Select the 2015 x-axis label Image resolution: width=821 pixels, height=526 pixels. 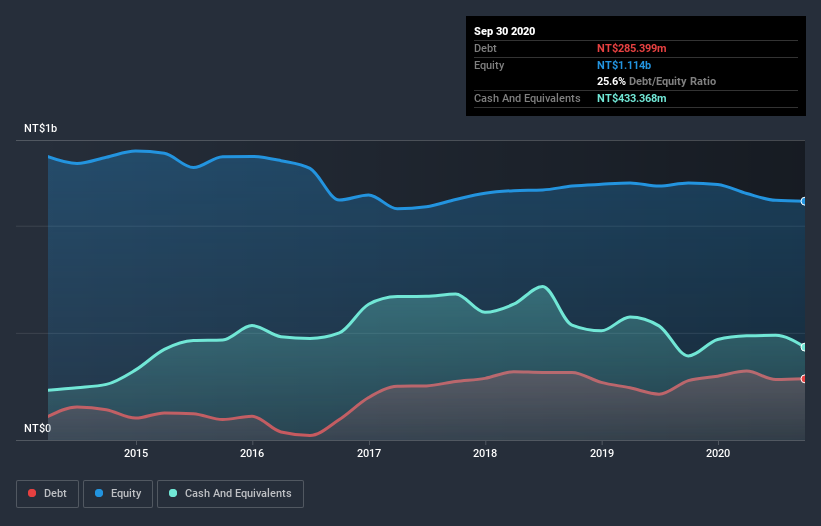tap(136, 453)
